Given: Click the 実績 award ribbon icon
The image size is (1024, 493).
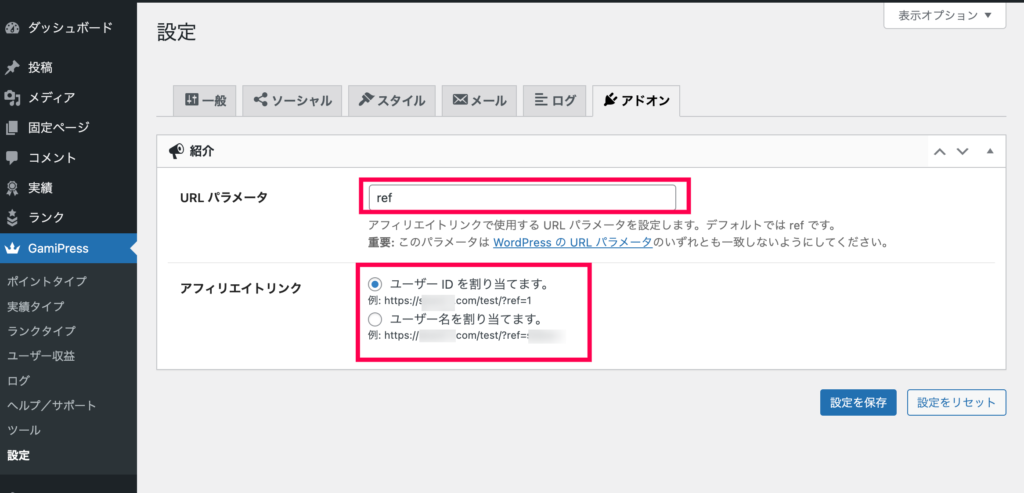Looking at the screenshot, I should [x=11, y=188].
